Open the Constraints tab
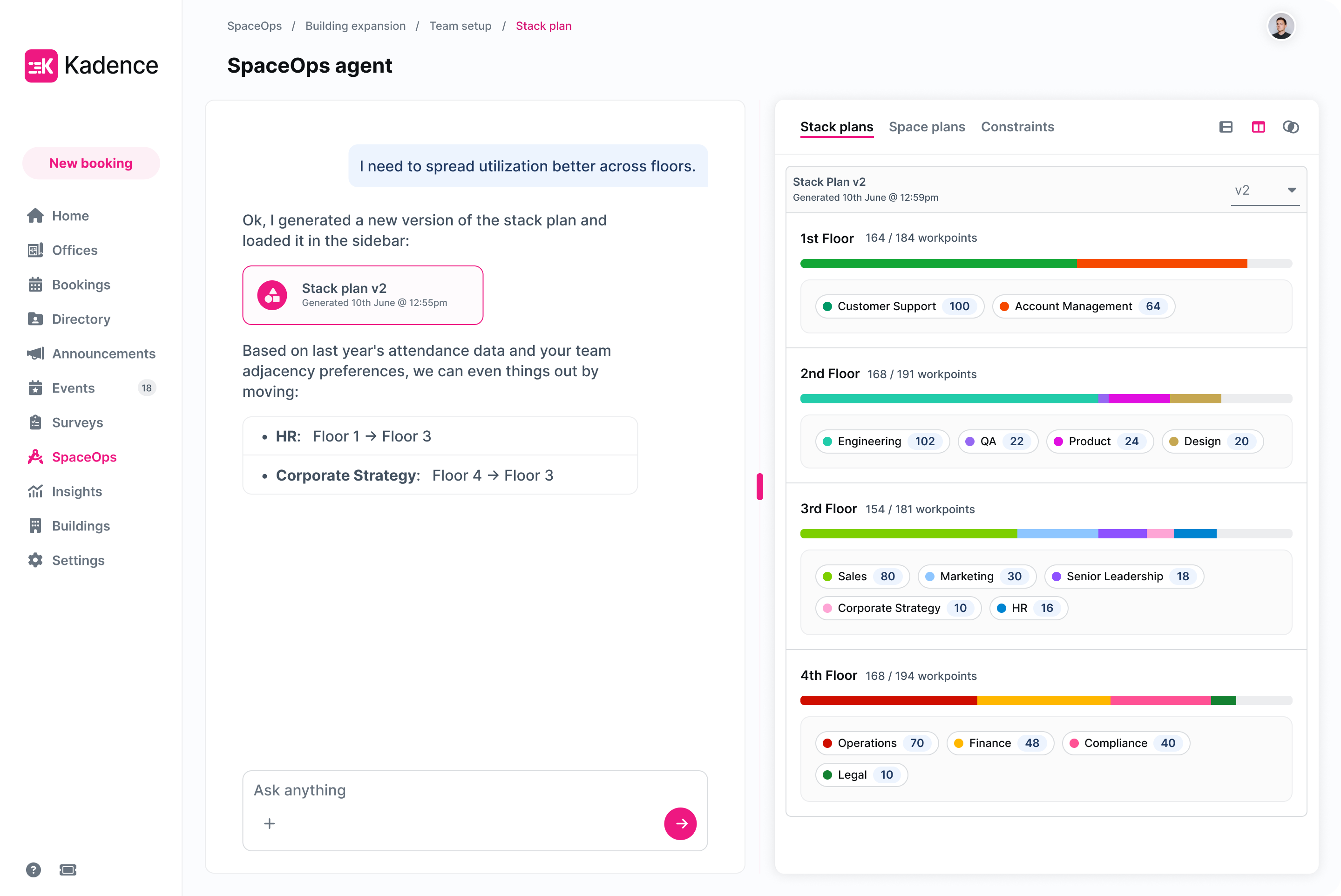Screen dimensions: 1341x896 (1017, 127)
